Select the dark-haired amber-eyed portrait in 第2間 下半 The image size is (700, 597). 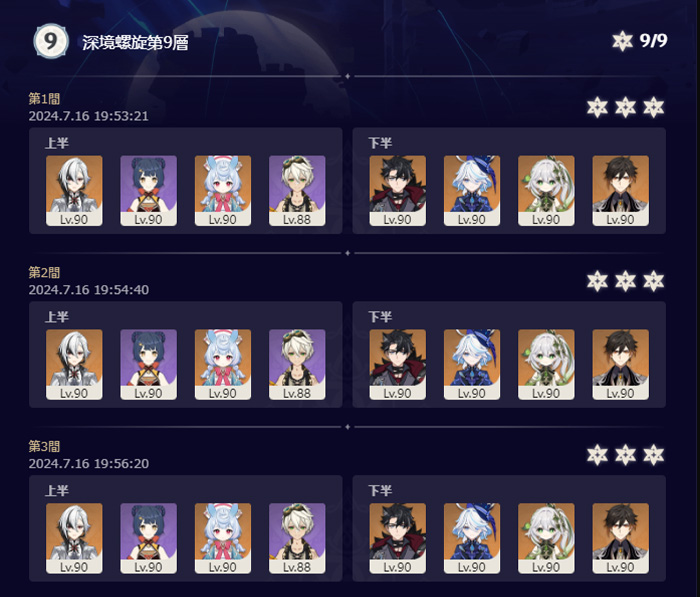point(621,364)
